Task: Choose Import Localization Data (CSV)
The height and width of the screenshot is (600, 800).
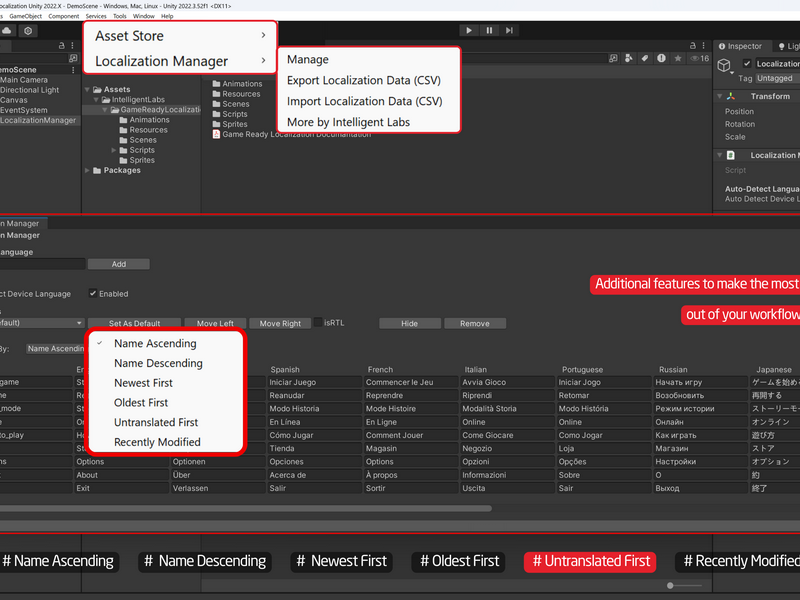Action: pos(369,102)
